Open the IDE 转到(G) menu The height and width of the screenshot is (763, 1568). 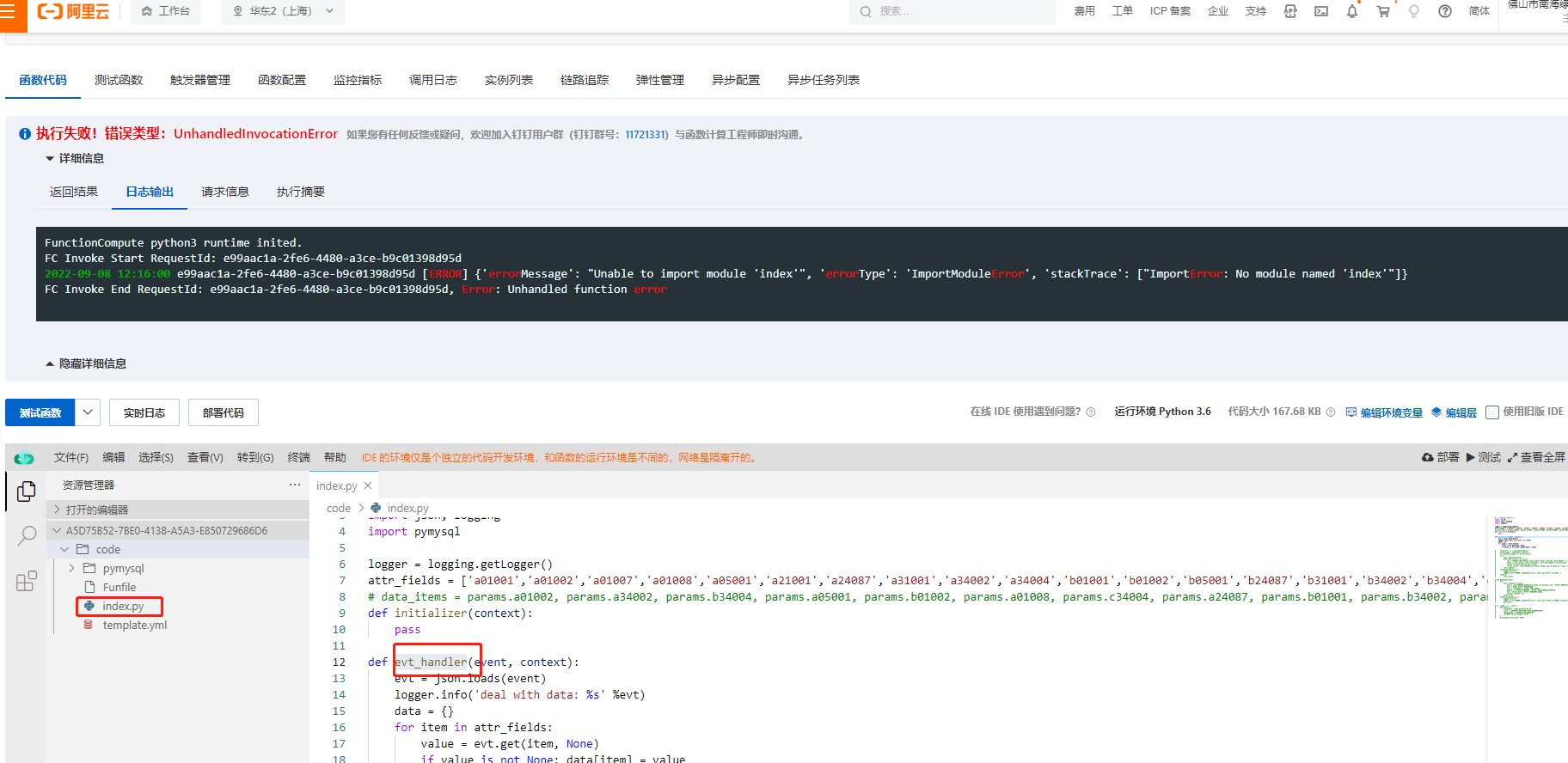255,457
